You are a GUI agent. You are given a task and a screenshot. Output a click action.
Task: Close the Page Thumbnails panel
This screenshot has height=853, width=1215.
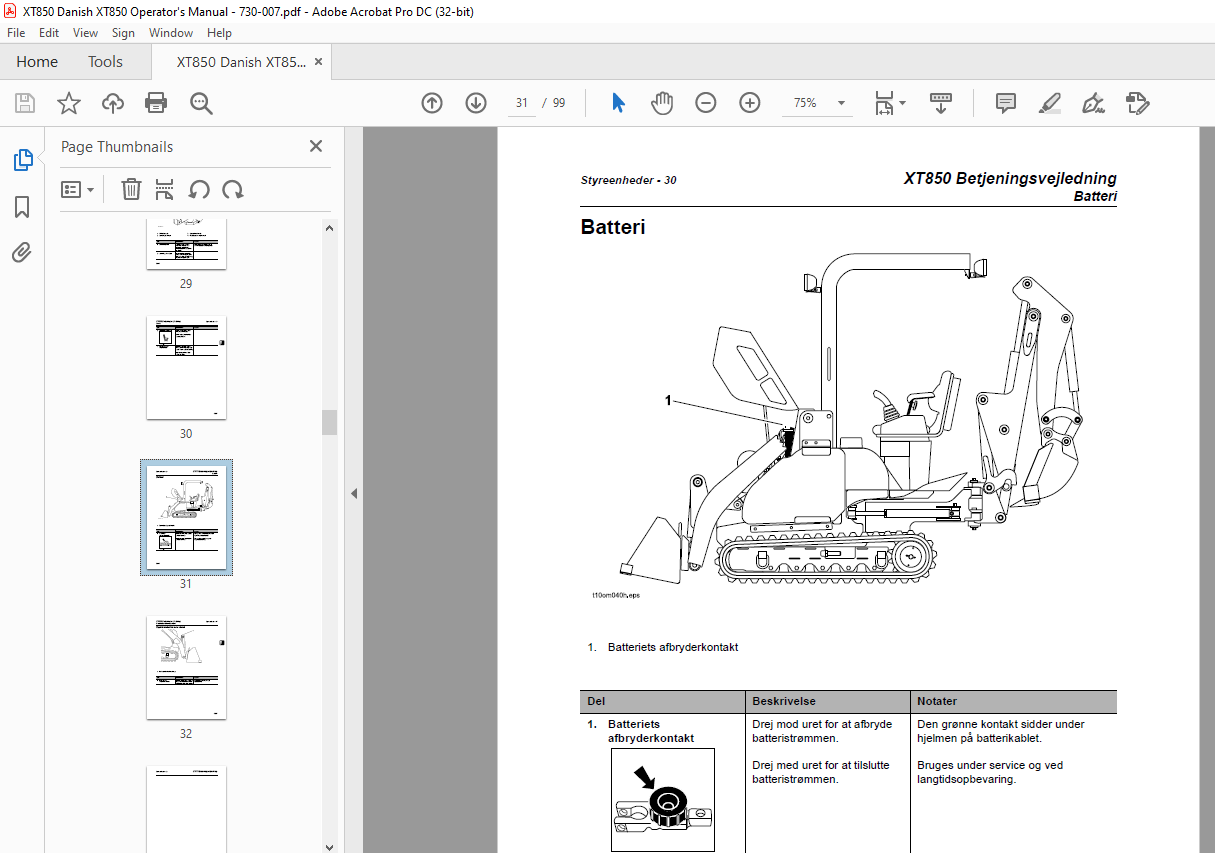(316, 146)
